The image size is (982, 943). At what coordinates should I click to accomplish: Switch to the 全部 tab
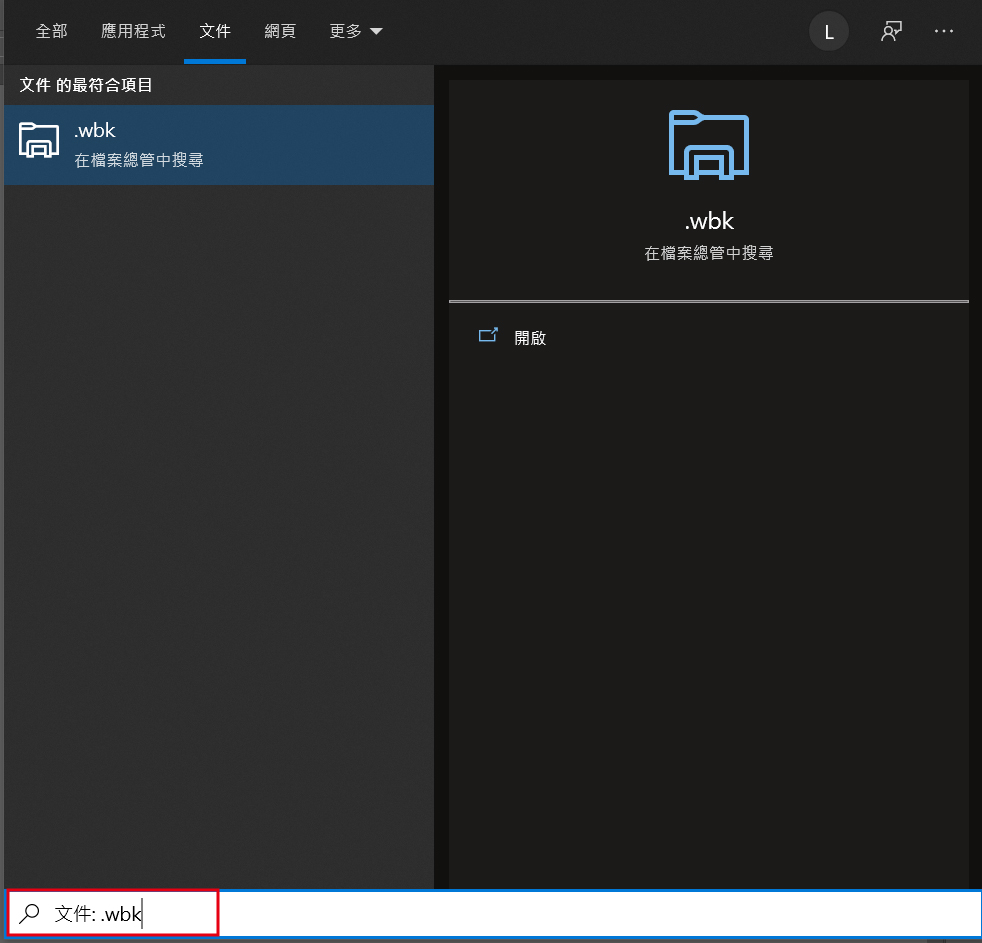[x=51, y=31]
